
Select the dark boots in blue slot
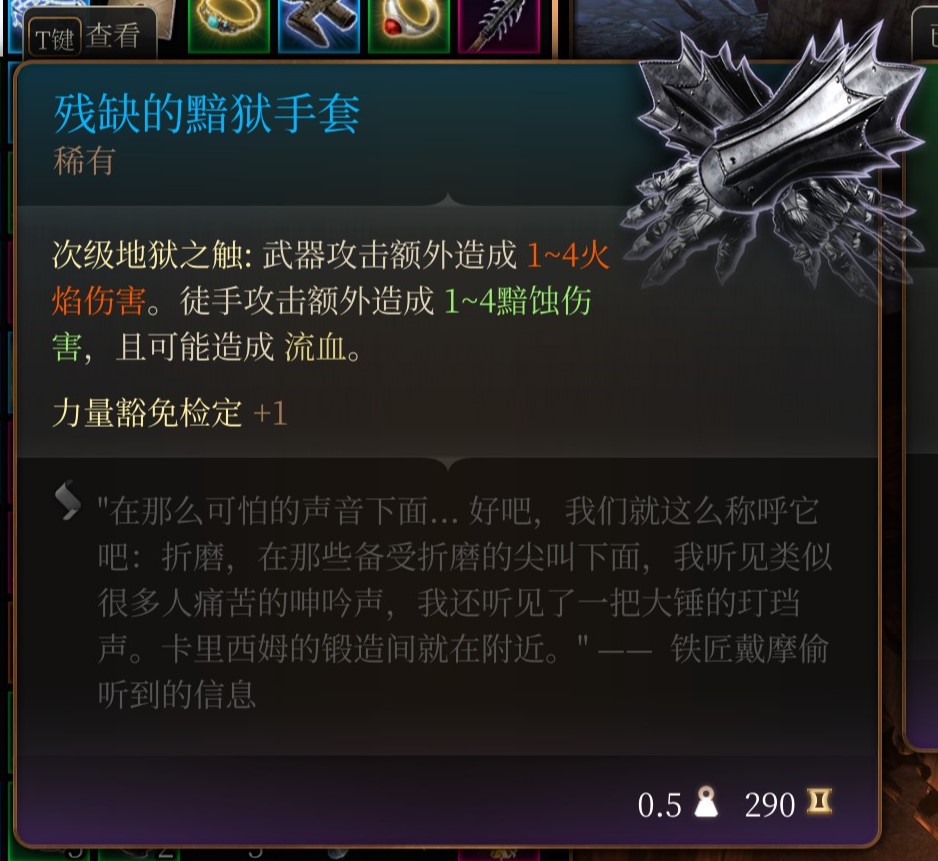[318, 25]
